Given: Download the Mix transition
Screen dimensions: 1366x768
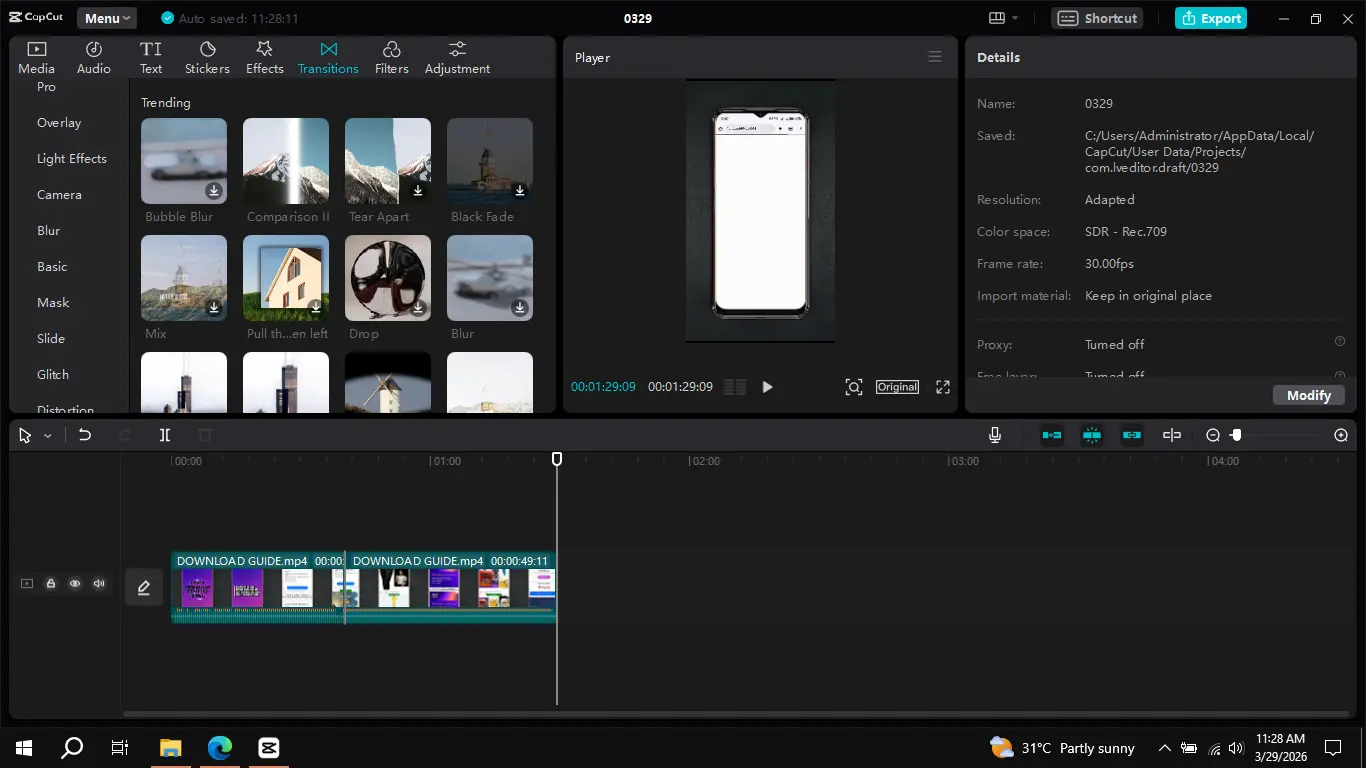Looking at the screenshot, I should (x=214, y=308).
